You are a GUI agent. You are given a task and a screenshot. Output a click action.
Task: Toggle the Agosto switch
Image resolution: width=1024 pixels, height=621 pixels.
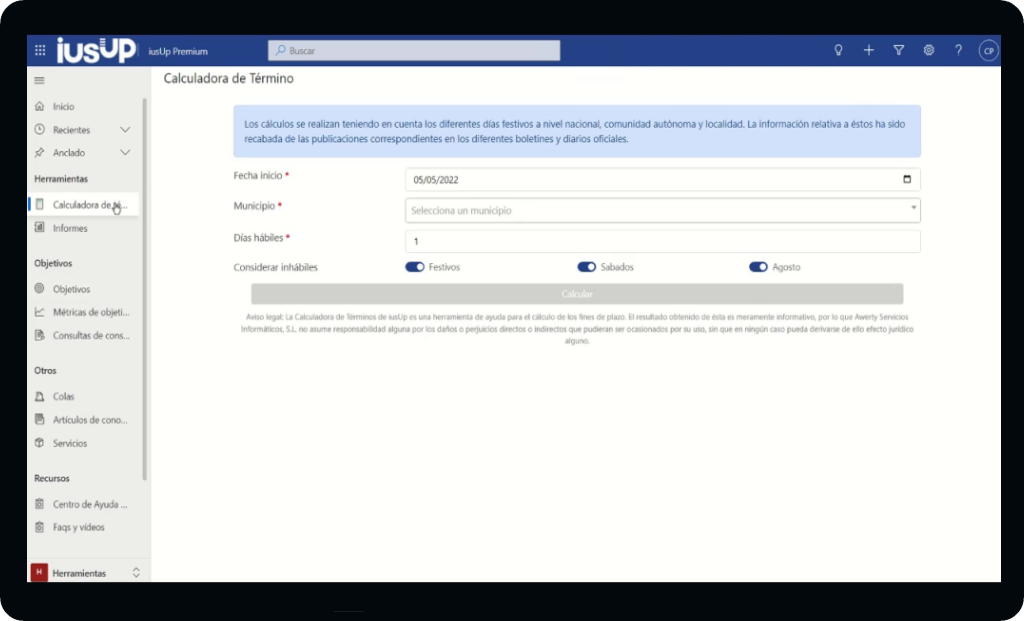(758, 267)
